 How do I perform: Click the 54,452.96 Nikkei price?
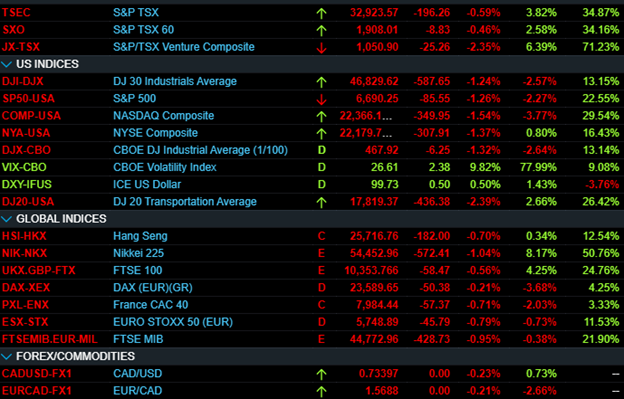[374, 253]
